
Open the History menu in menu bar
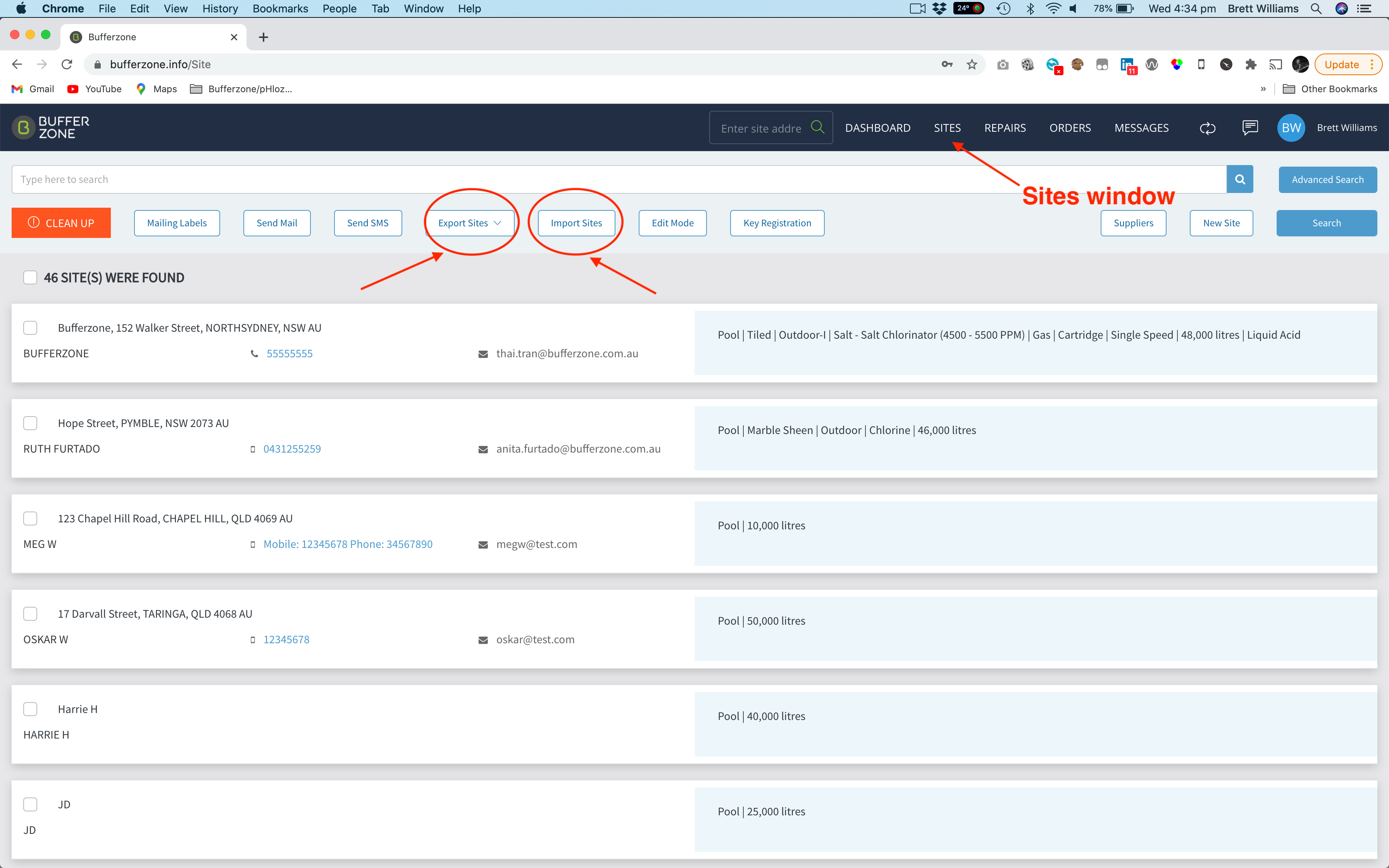pos(220,9)
